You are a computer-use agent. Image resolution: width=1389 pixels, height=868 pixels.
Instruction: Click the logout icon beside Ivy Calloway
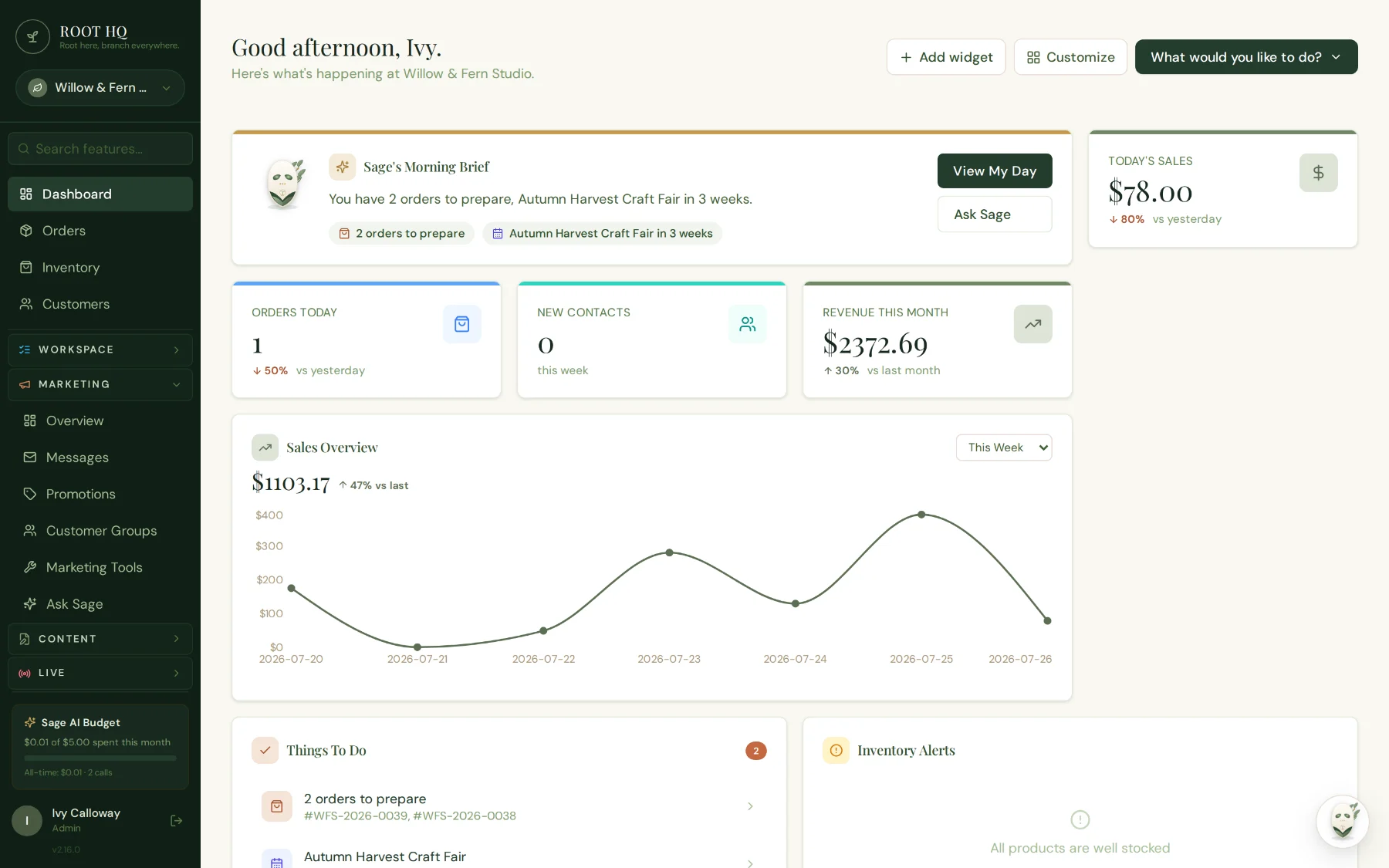tap(176, 821)
